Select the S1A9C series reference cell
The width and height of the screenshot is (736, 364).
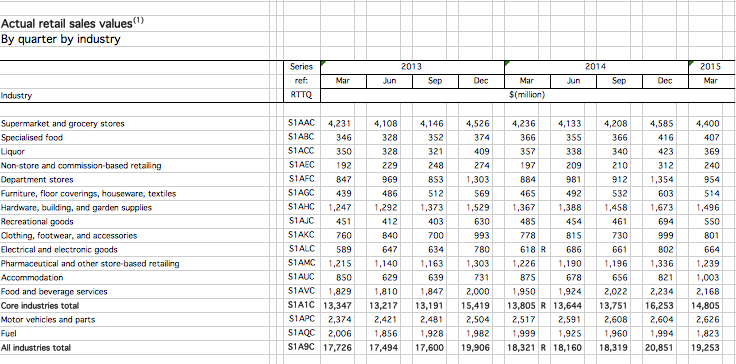[x=301, y=348]
